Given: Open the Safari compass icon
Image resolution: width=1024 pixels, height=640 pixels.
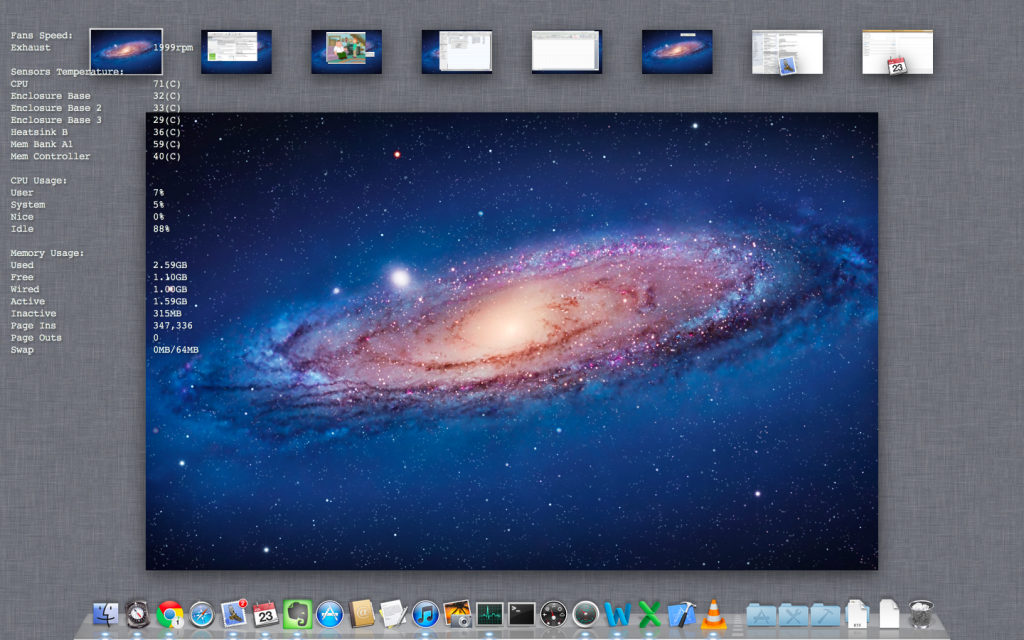Looking at the screenshot, I should pos(202,614).
